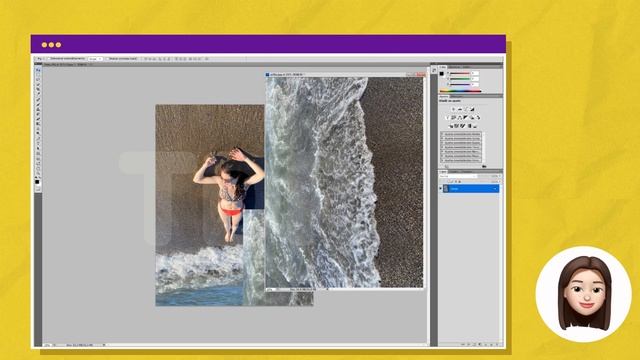Image resolution: width=640 pixels, height=360 pixels.
Task: Open the status bar document info arrow
Action: coord(104,345)
